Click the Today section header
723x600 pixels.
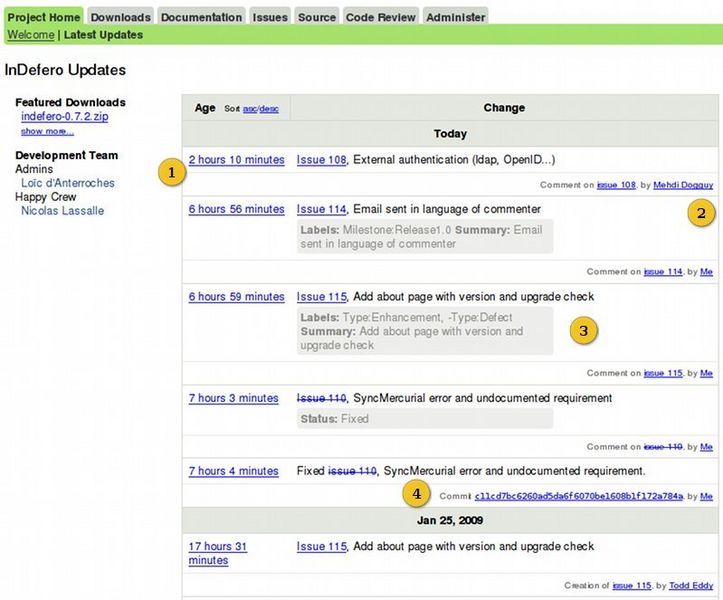(x=450, y=134)
